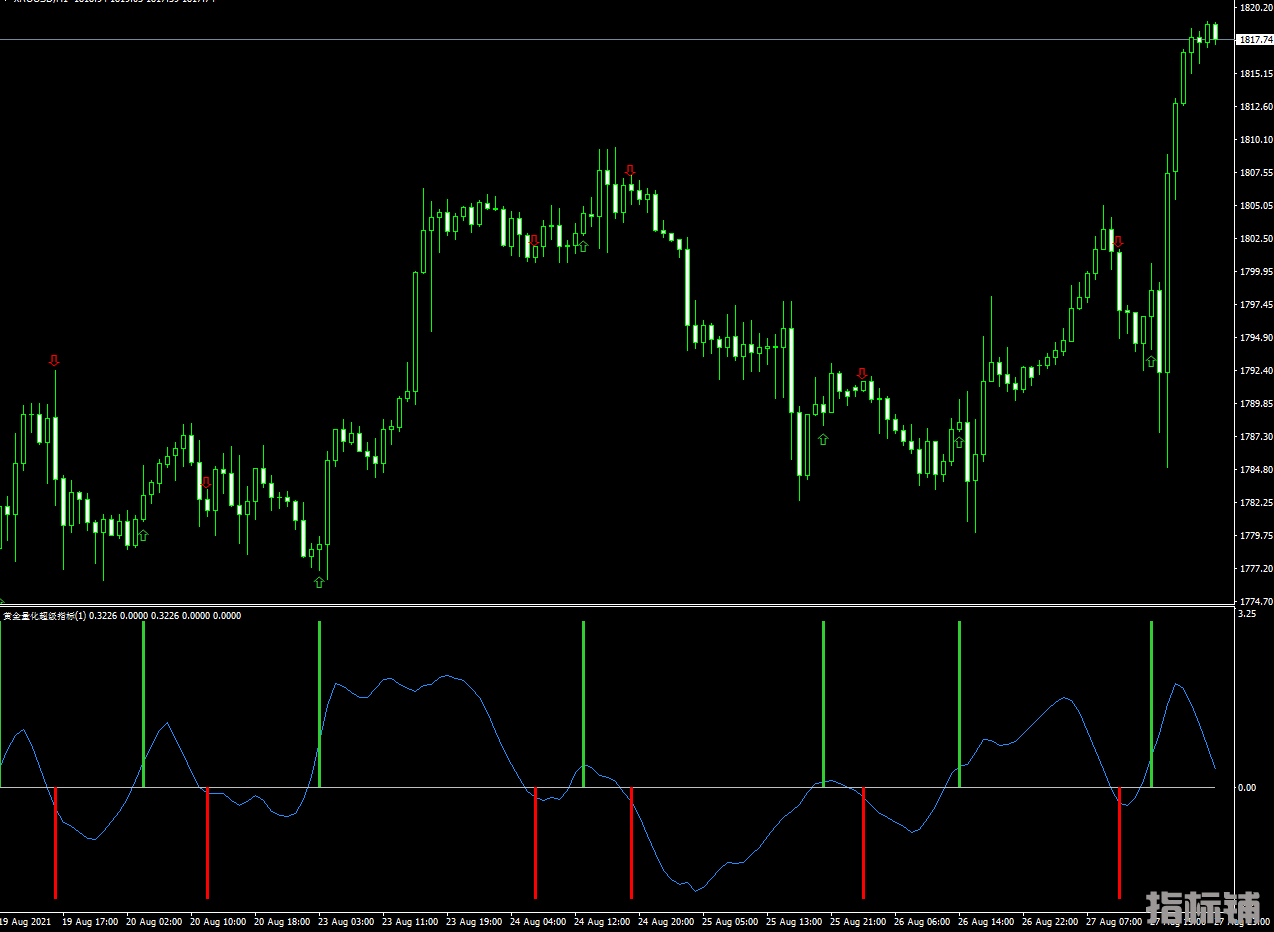This screenshot has width=1274, height=932.
Task: Select the green buy arrow on 27 Aug near 1793
Action: pos(1151,361)
